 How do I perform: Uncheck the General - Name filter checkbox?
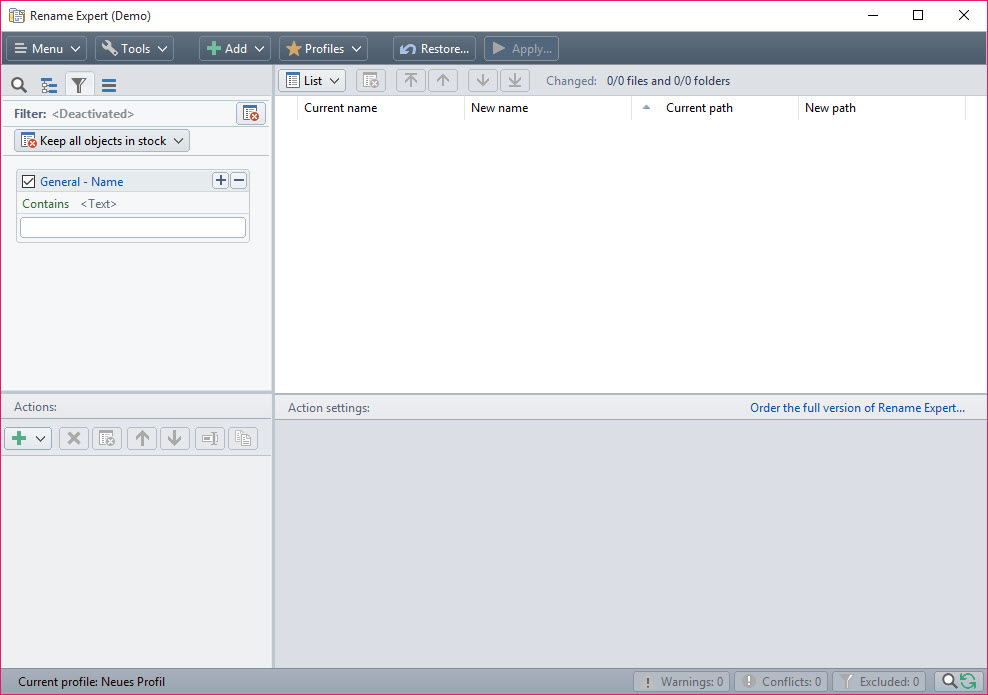pyautogui.click(x=28, y=181)
